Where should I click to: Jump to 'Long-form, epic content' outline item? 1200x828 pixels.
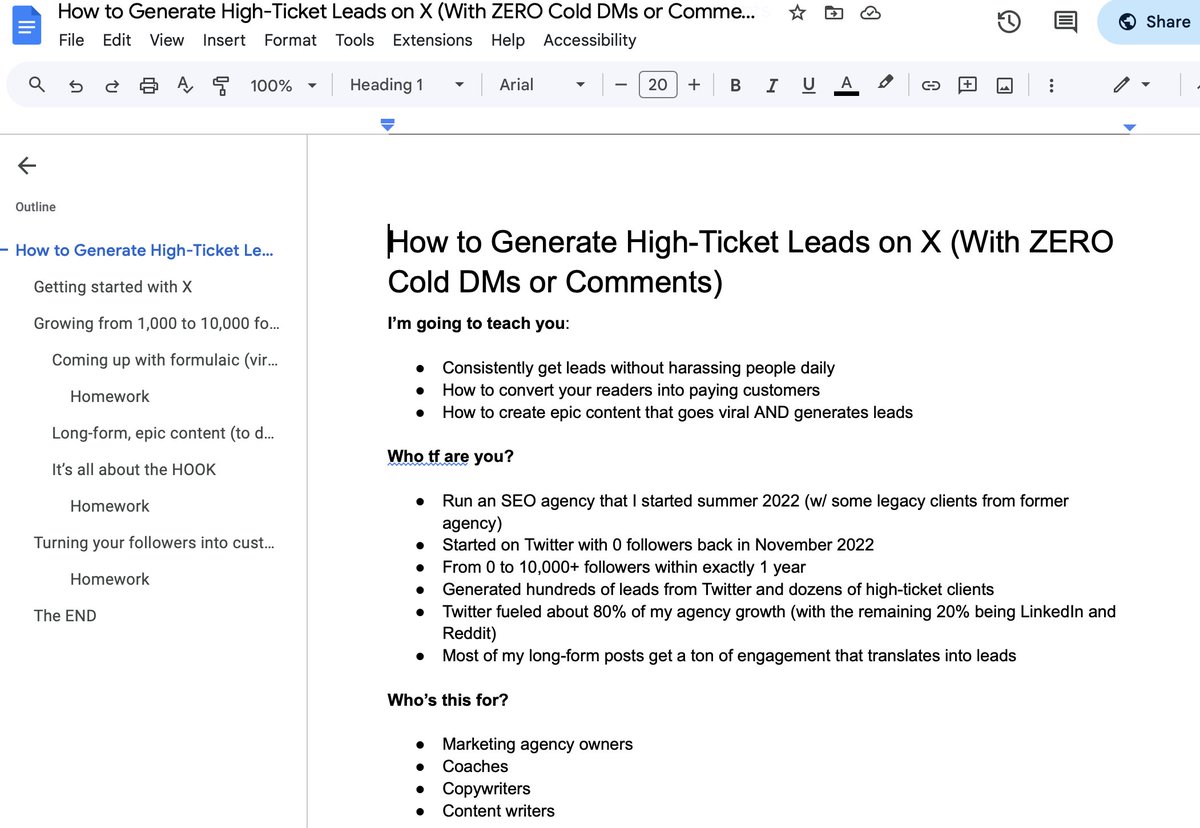tap(163, 433)
